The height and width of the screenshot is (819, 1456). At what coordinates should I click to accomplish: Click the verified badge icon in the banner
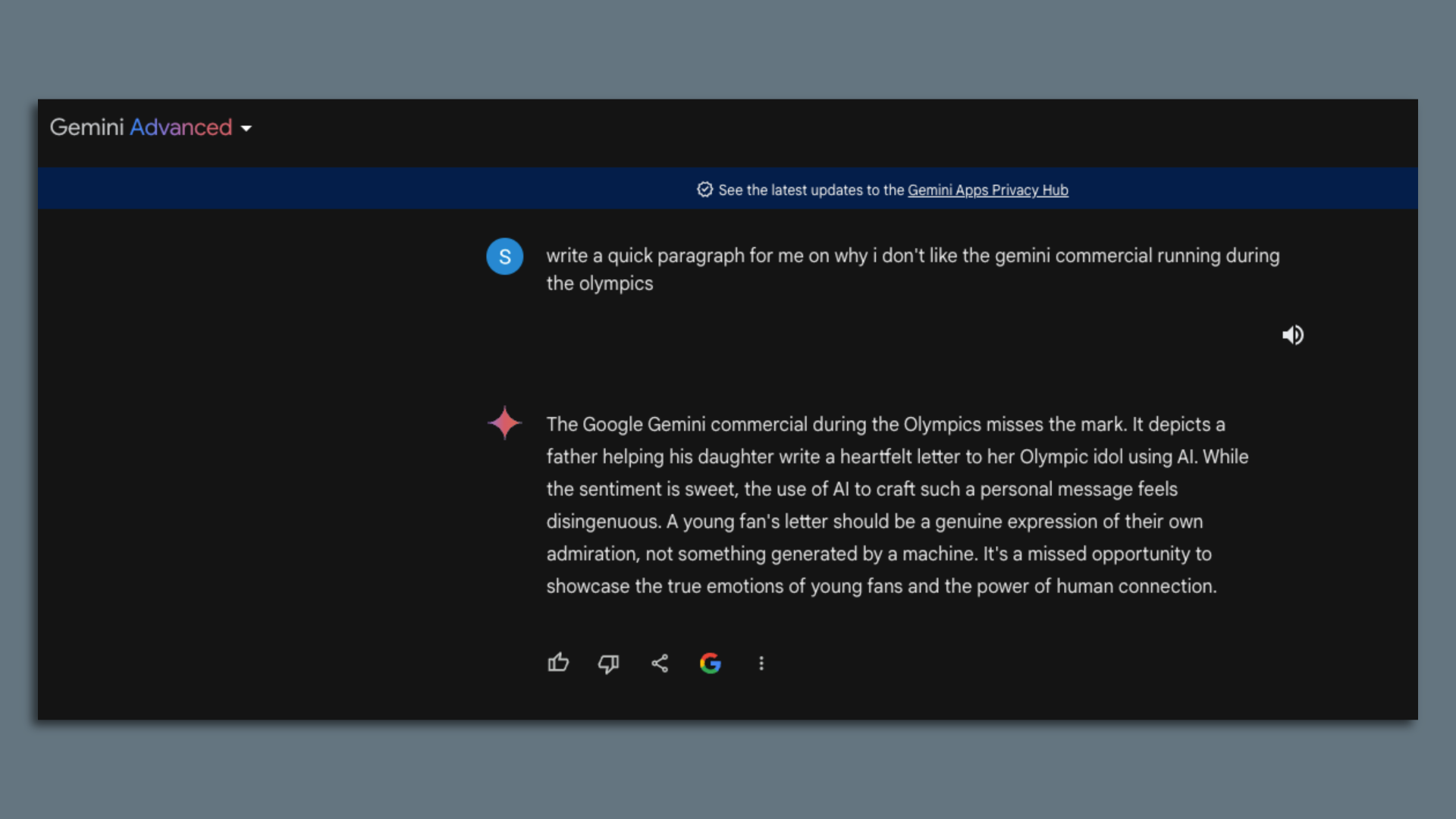click(x=704, y=190)
